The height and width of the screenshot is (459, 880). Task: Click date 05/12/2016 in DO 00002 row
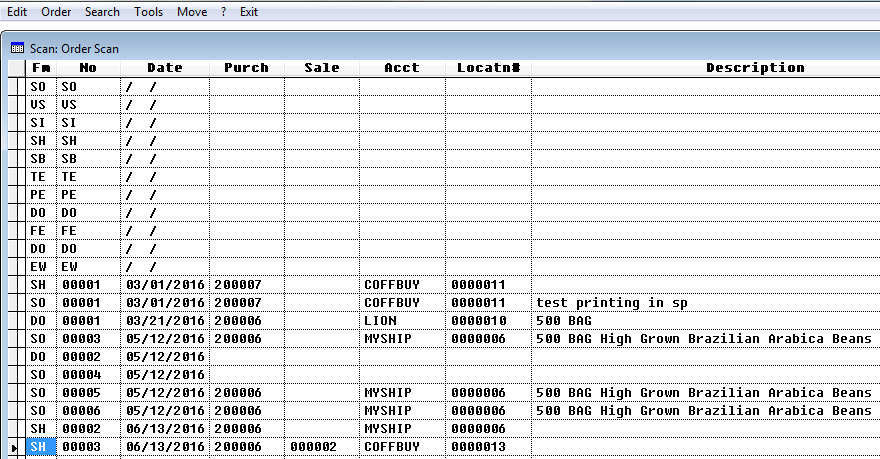[x=165, y=357]
